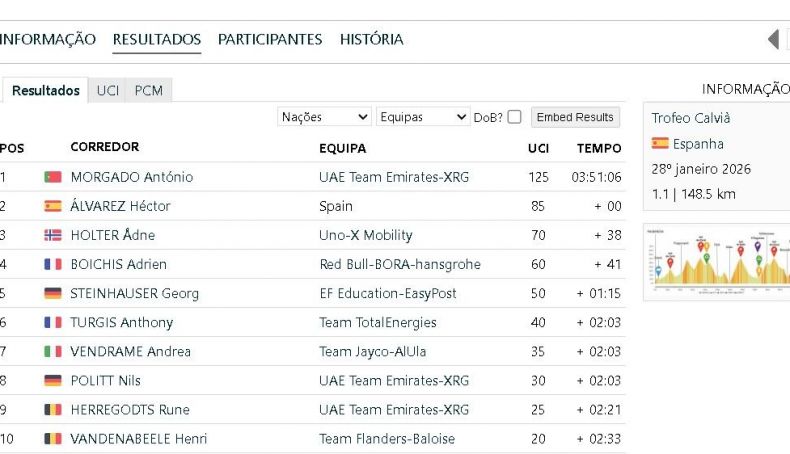The height and width of the screenshot is (454, 790).
Task: Open the Red Bull-BORA-hansgrohe team link
Action: coord(399,265)
